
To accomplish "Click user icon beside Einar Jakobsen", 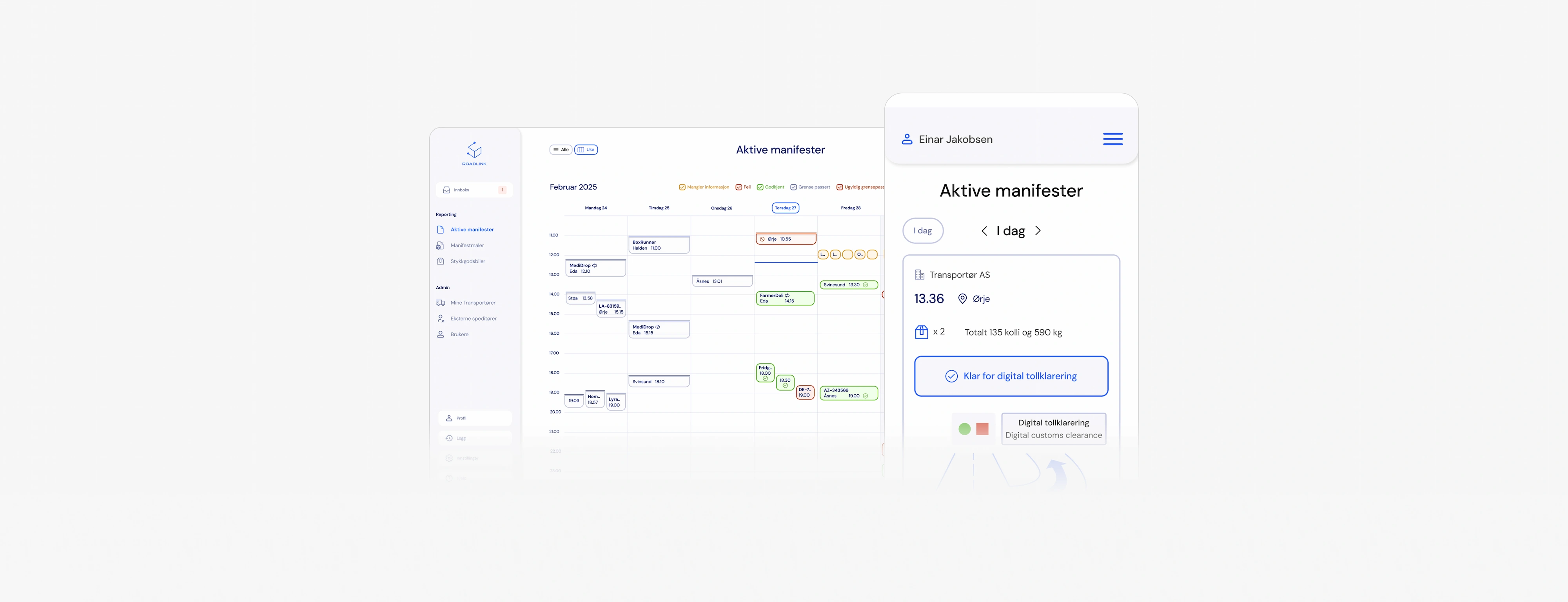I will (x=906, y=140).
